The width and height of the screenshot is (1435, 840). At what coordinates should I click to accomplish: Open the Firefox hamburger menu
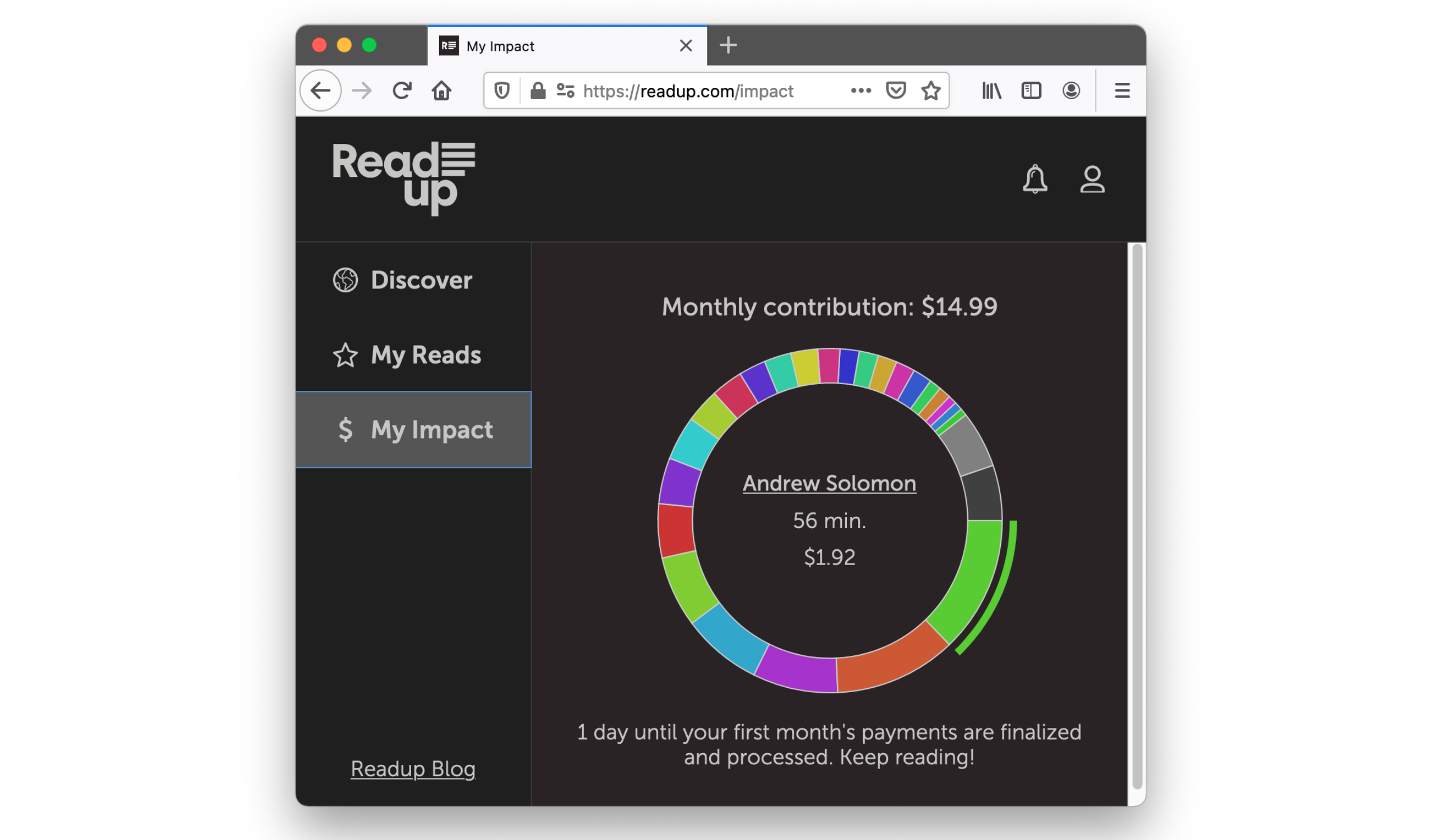(1122, 91)
